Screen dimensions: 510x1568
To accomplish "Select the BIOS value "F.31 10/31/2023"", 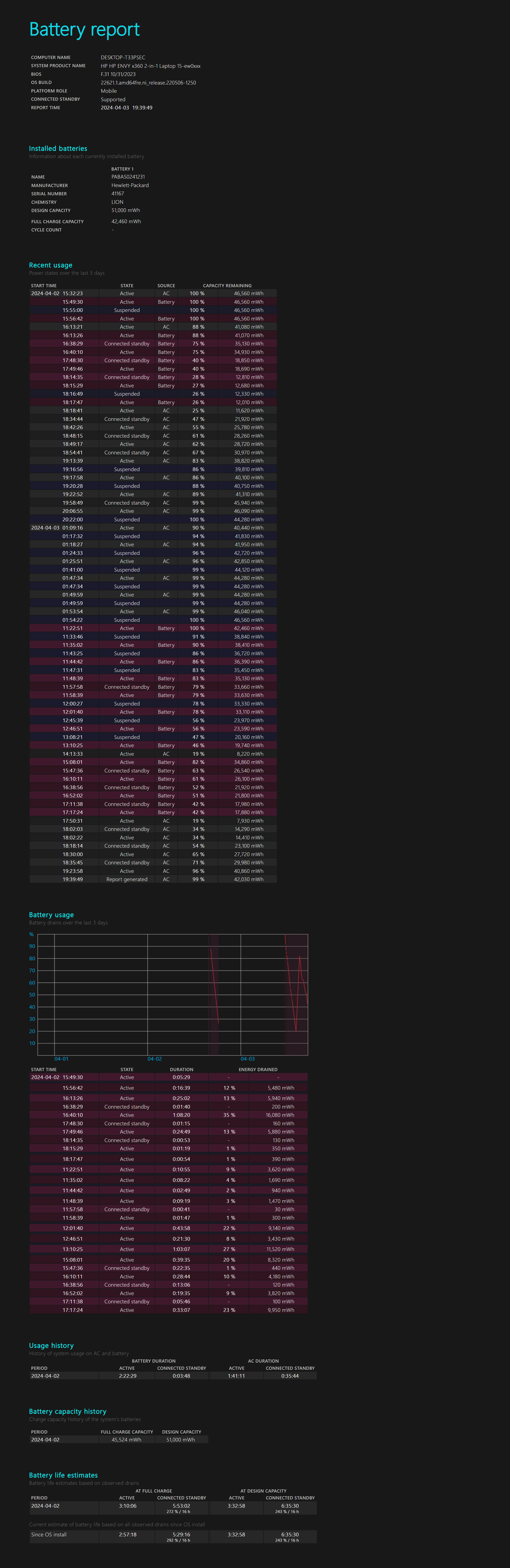I will click(118, 74).
